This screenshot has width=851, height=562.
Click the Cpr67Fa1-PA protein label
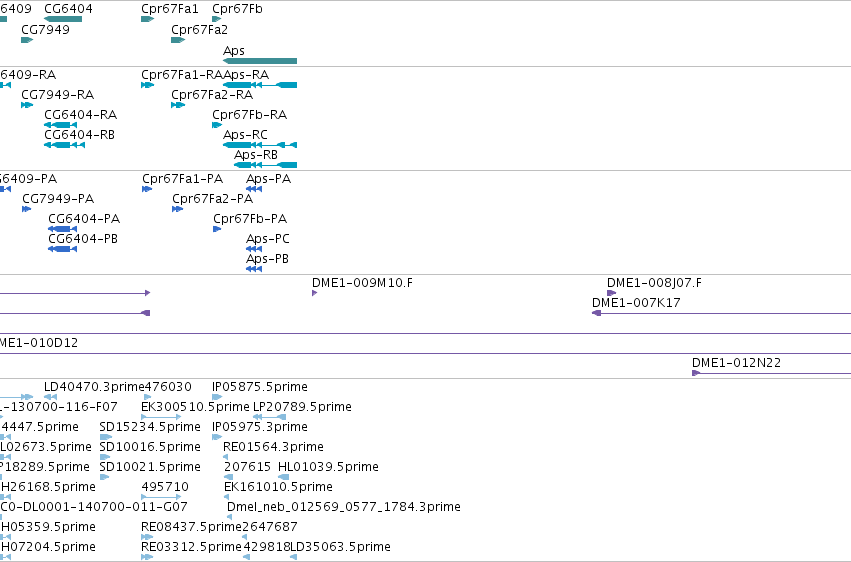pos(182,179)
